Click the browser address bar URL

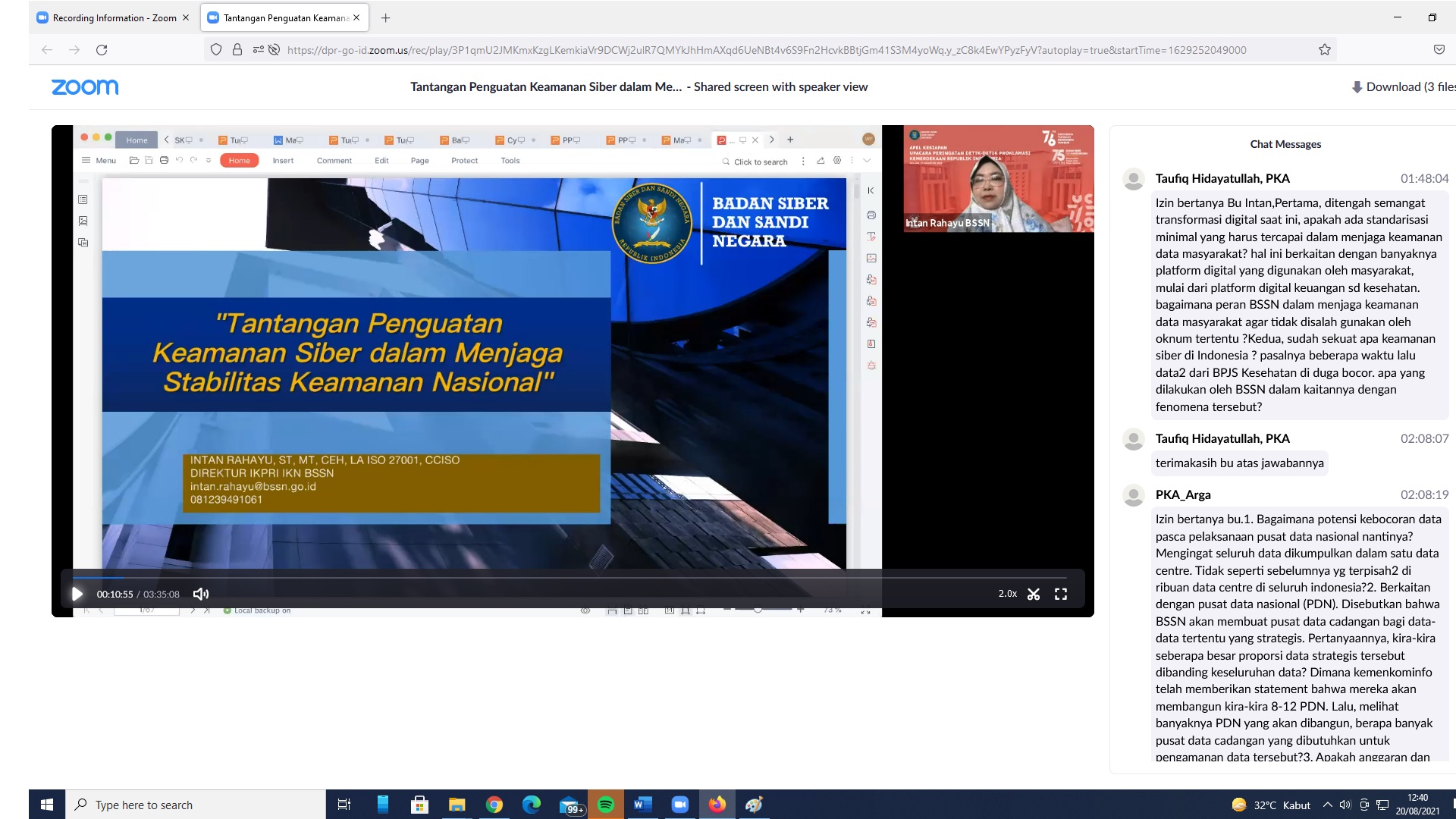pyautogui.click(x=766, y=50)
